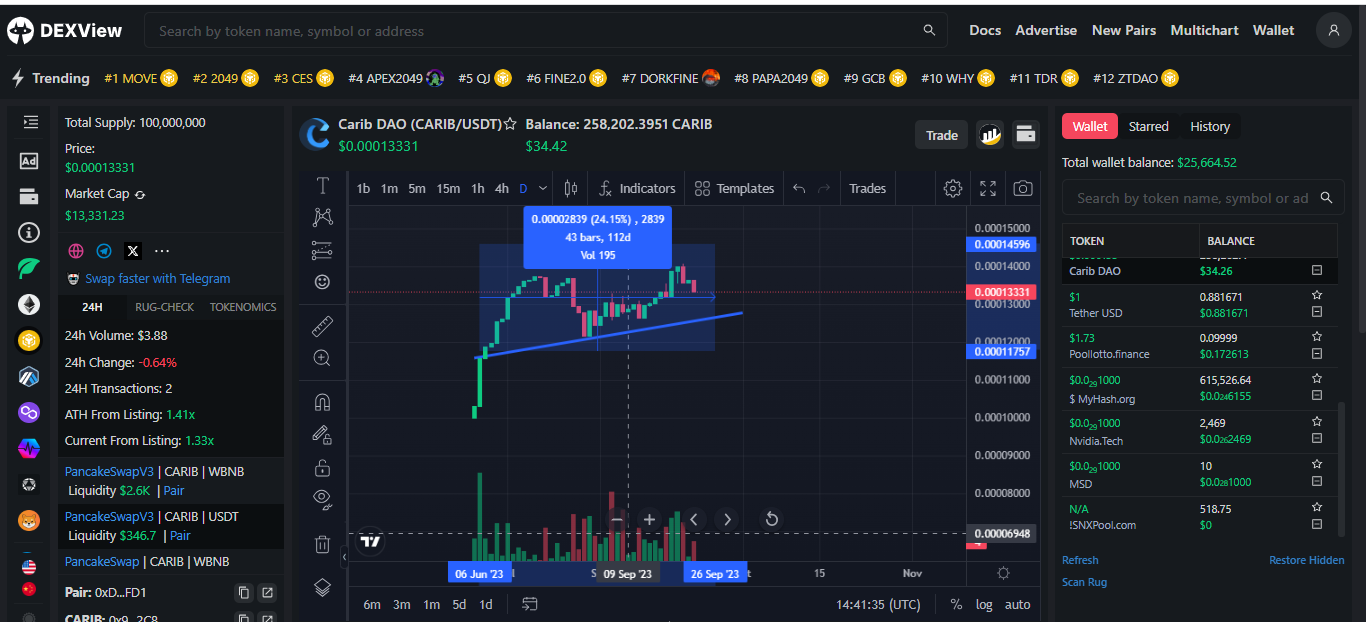Reset chart view arrow
This screenshot has height=622, width=1366.
click(772, 519)
